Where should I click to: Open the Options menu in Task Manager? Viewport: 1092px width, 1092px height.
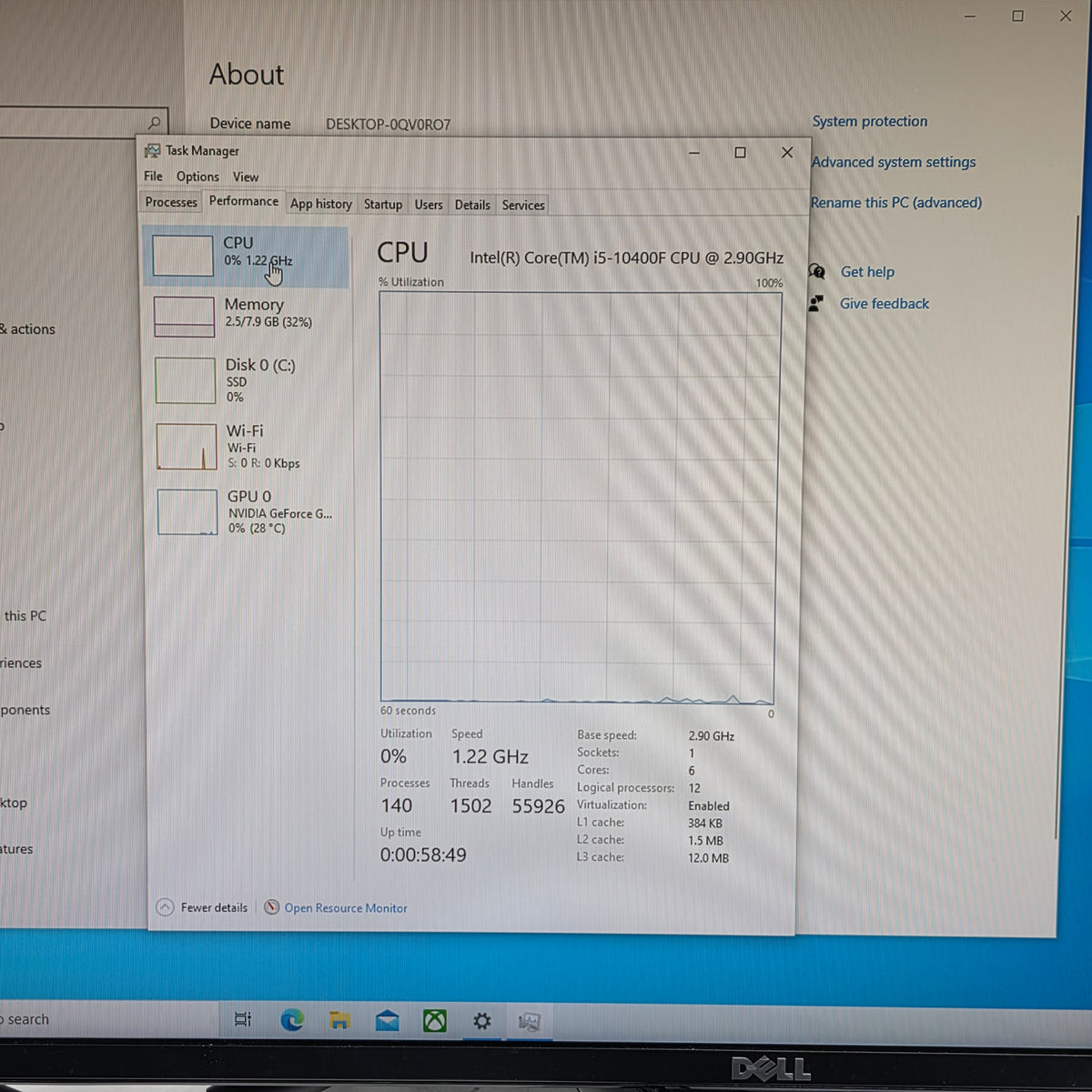click(197, 177)
